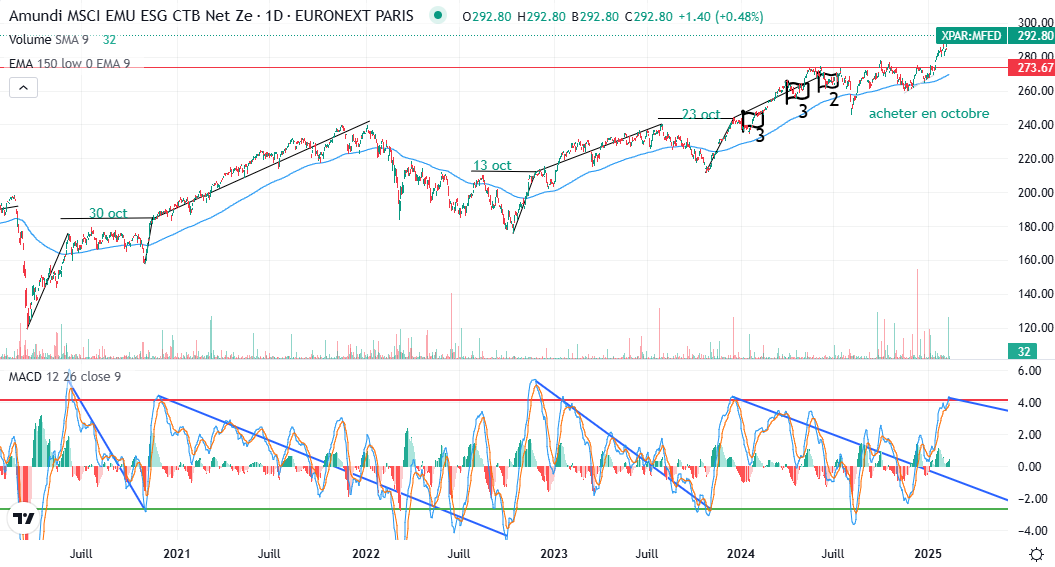Select the '13 oct' text annotation

(x=492, y=165)
